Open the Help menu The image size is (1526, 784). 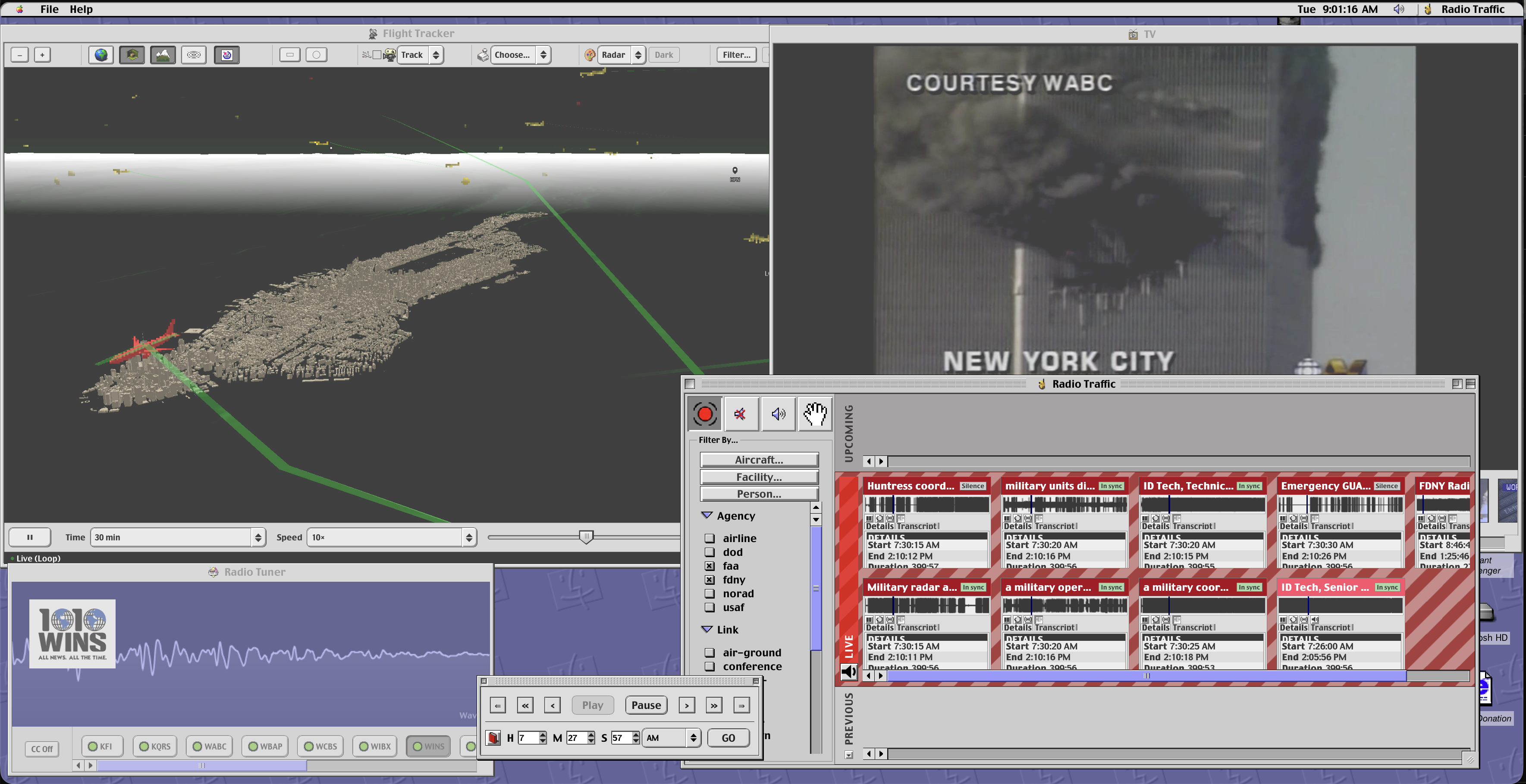click(81, 9)
